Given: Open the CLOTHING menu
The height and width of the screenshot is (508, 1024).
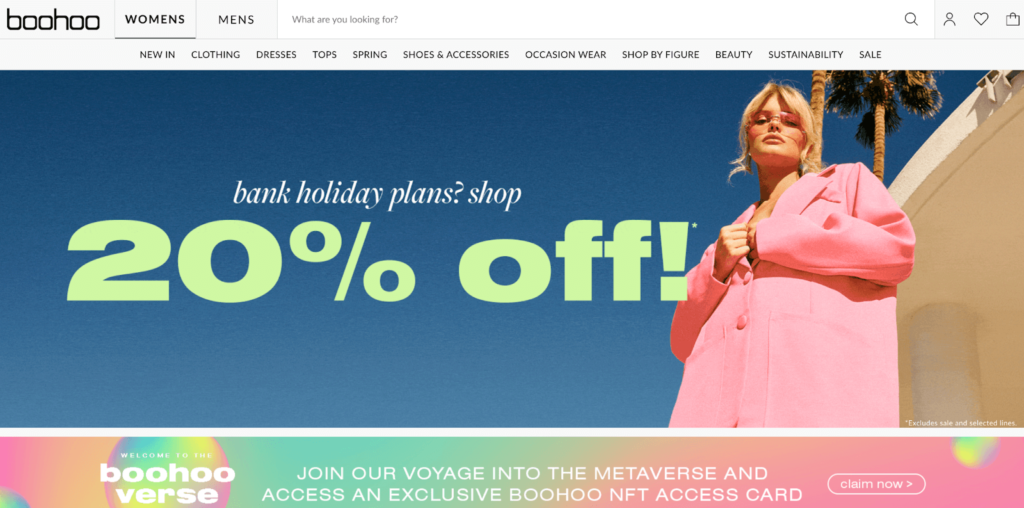Looking at the screenshot, I should click(216, 55).
